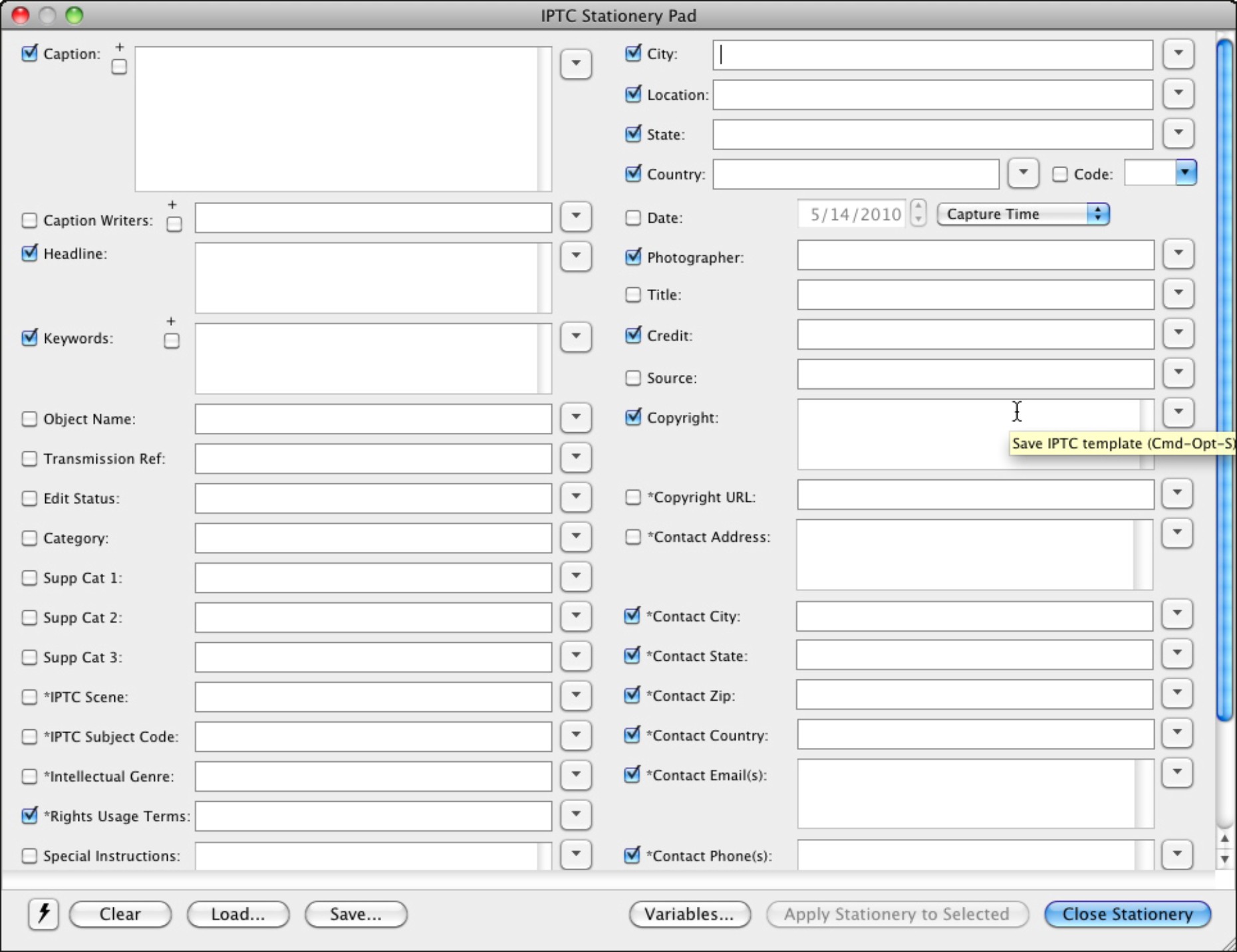
Task: Open *Contact Address dropdown arrow
Action: pyautogui.click(x=1177, y=533)
